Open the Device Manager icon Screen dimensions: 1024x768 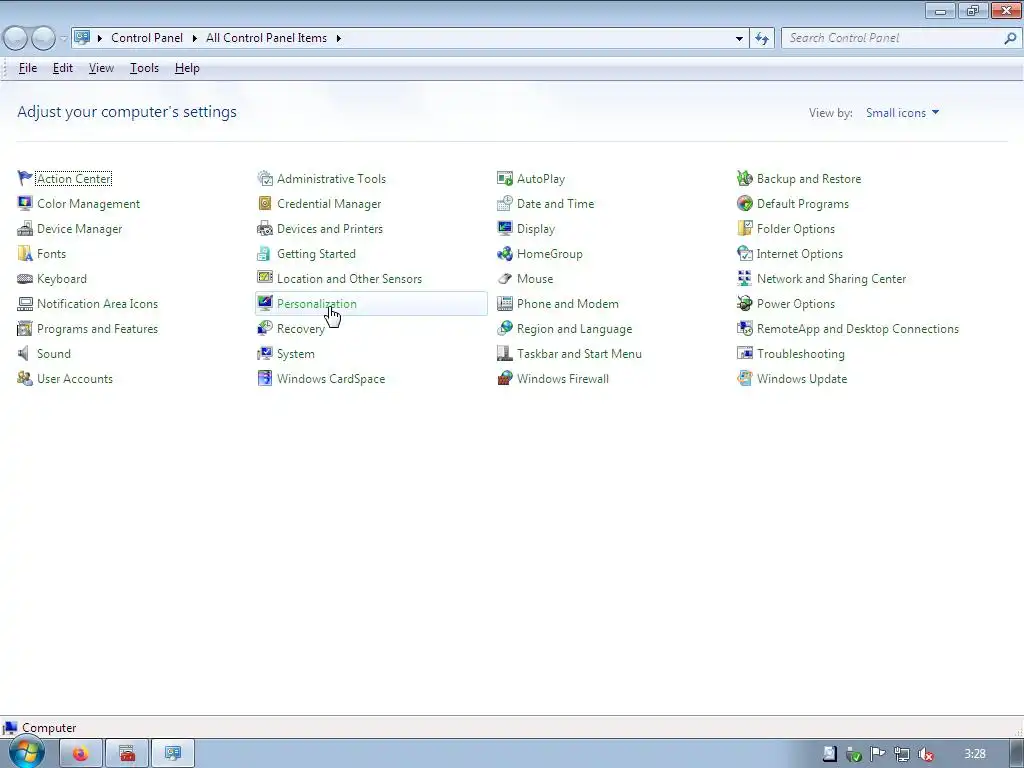(25, 229)
